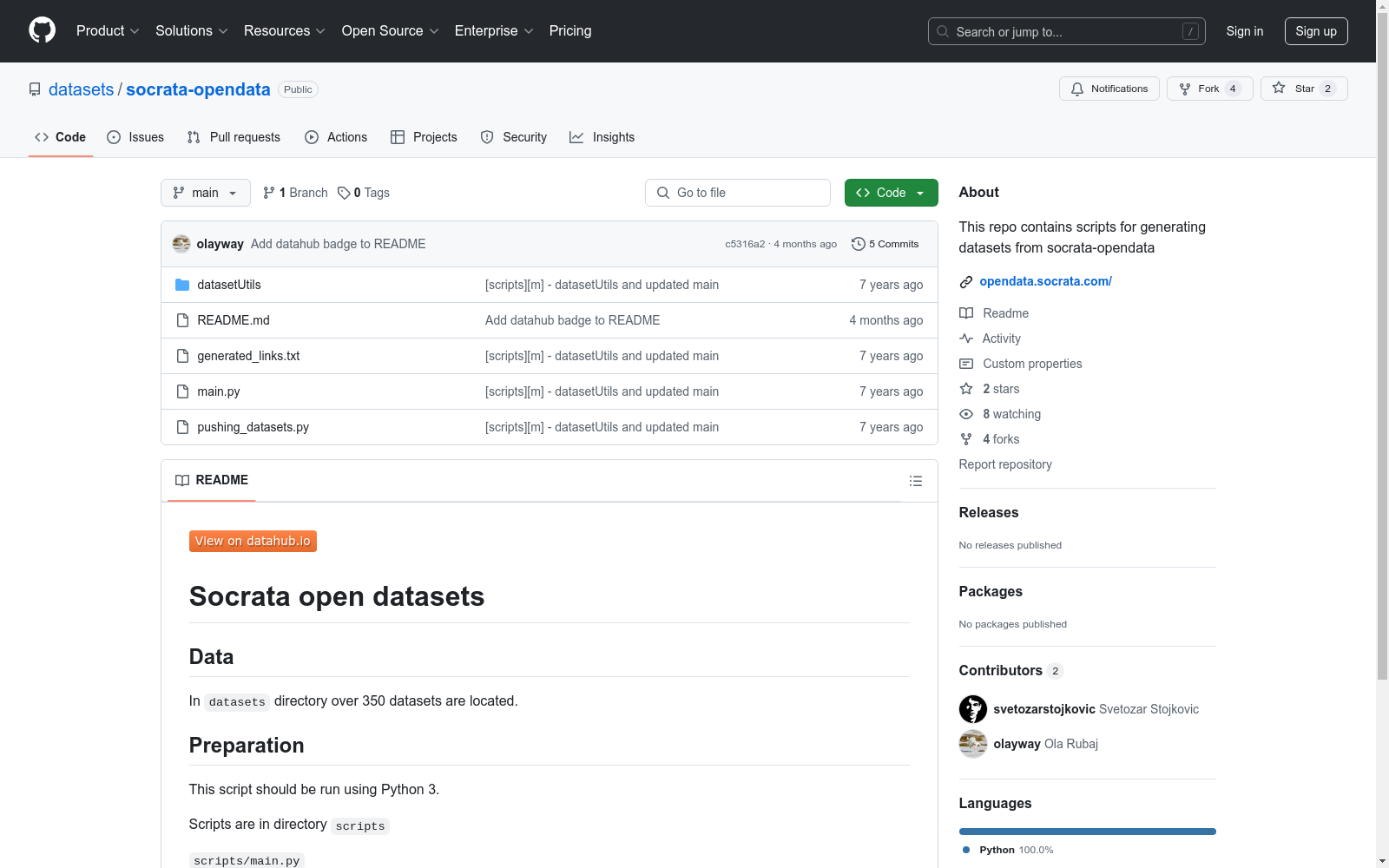
Task: Select the magnifier icon in the search bar
Action: pyautogui.click(x=943, y=31)
